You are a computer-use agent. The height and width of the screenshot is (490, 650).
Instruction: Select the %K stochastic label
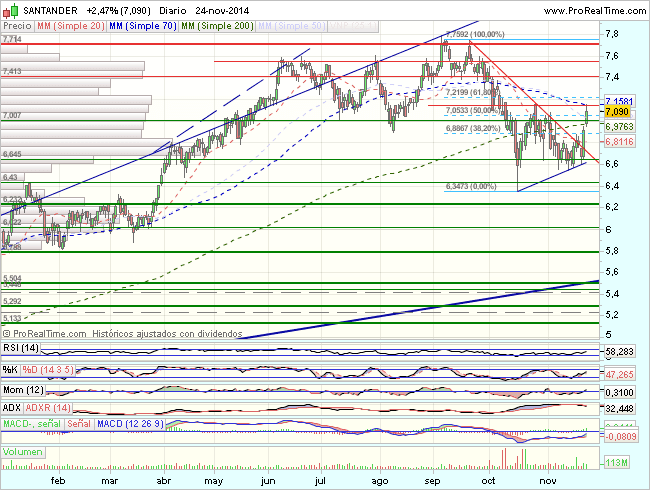coord(10,369)
